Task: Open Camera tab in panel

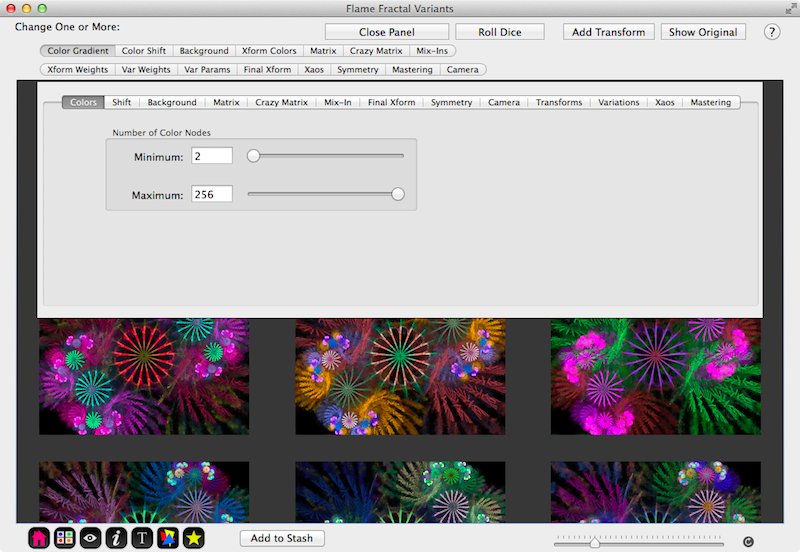Action: (x=504, y=103)
